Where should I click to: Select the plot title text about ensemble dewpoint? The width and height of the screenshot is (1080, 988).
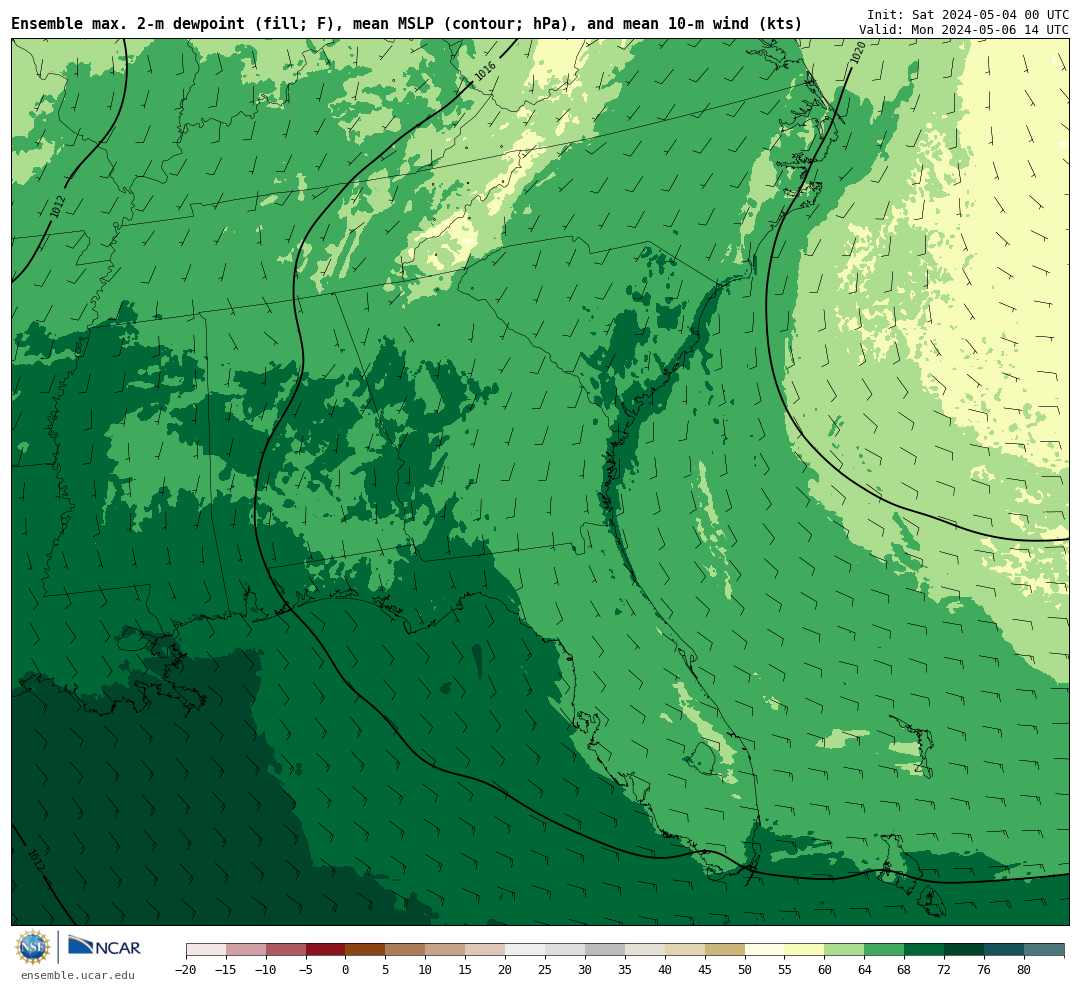click(x=406, y=24)
